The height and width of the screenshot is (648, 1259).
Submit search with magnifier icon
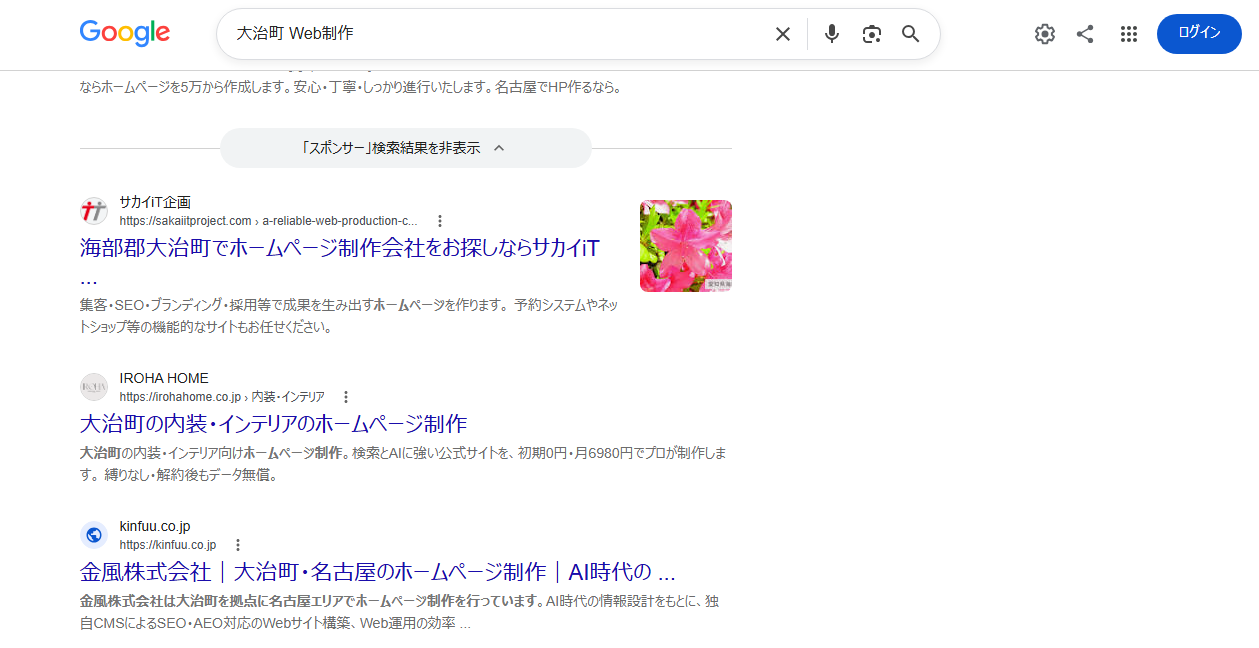(911, 34)
